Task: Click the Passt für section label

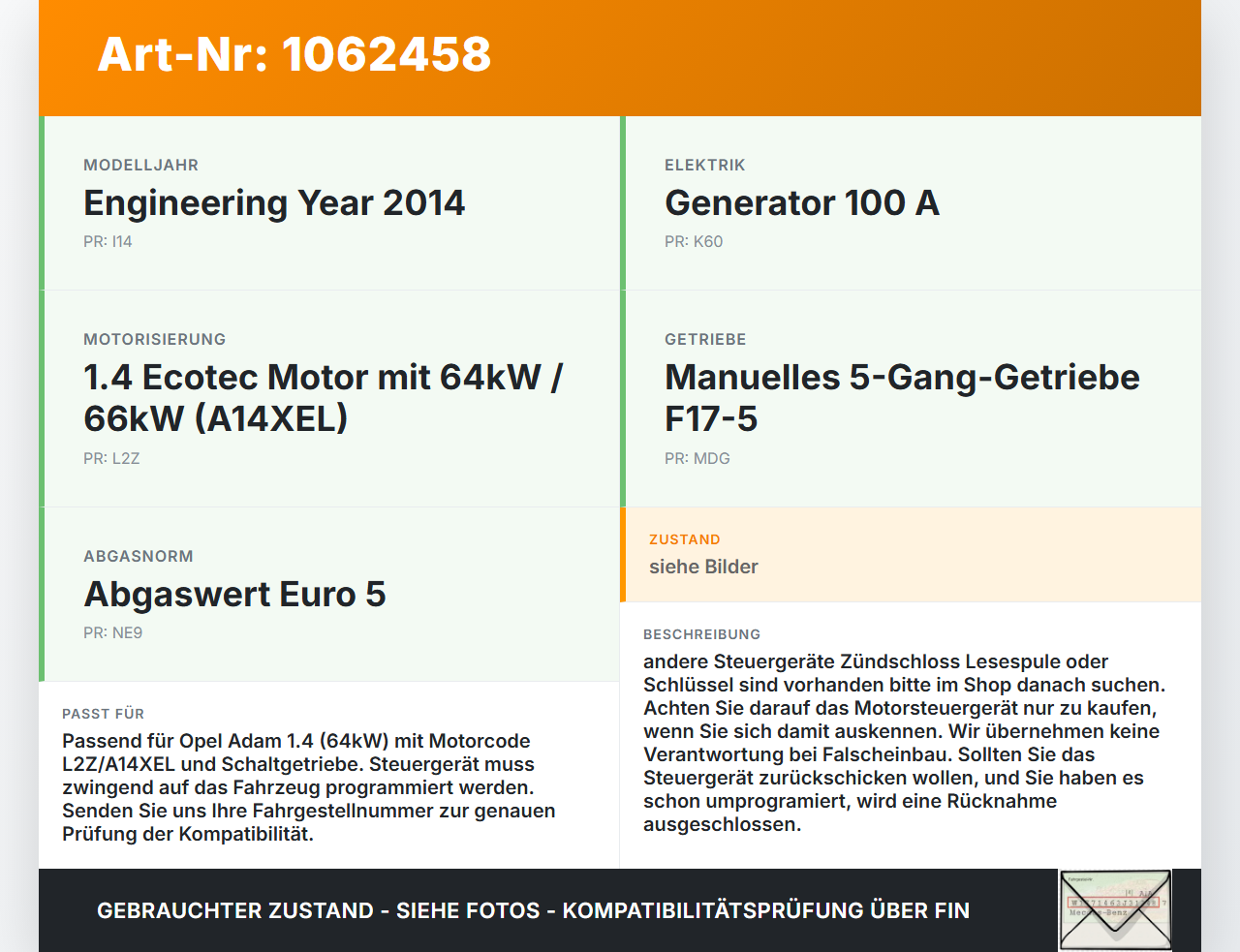Action: tap(104, 714)
